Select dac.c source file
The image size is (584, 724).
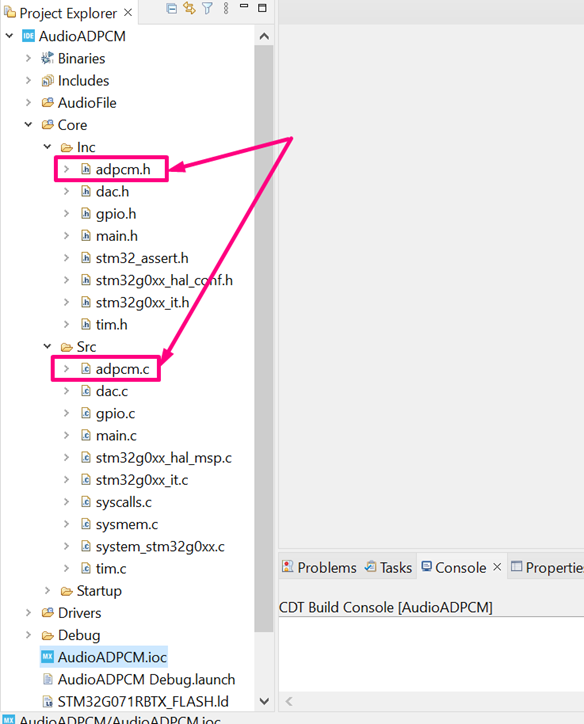coord(112,391)
